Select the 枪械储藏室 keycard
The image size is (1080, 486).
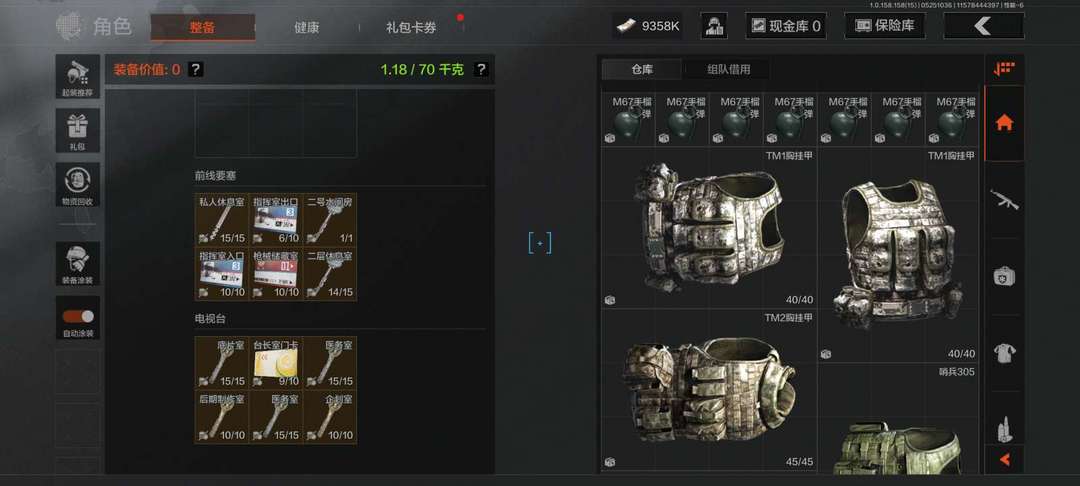click(x=276, y=273)
